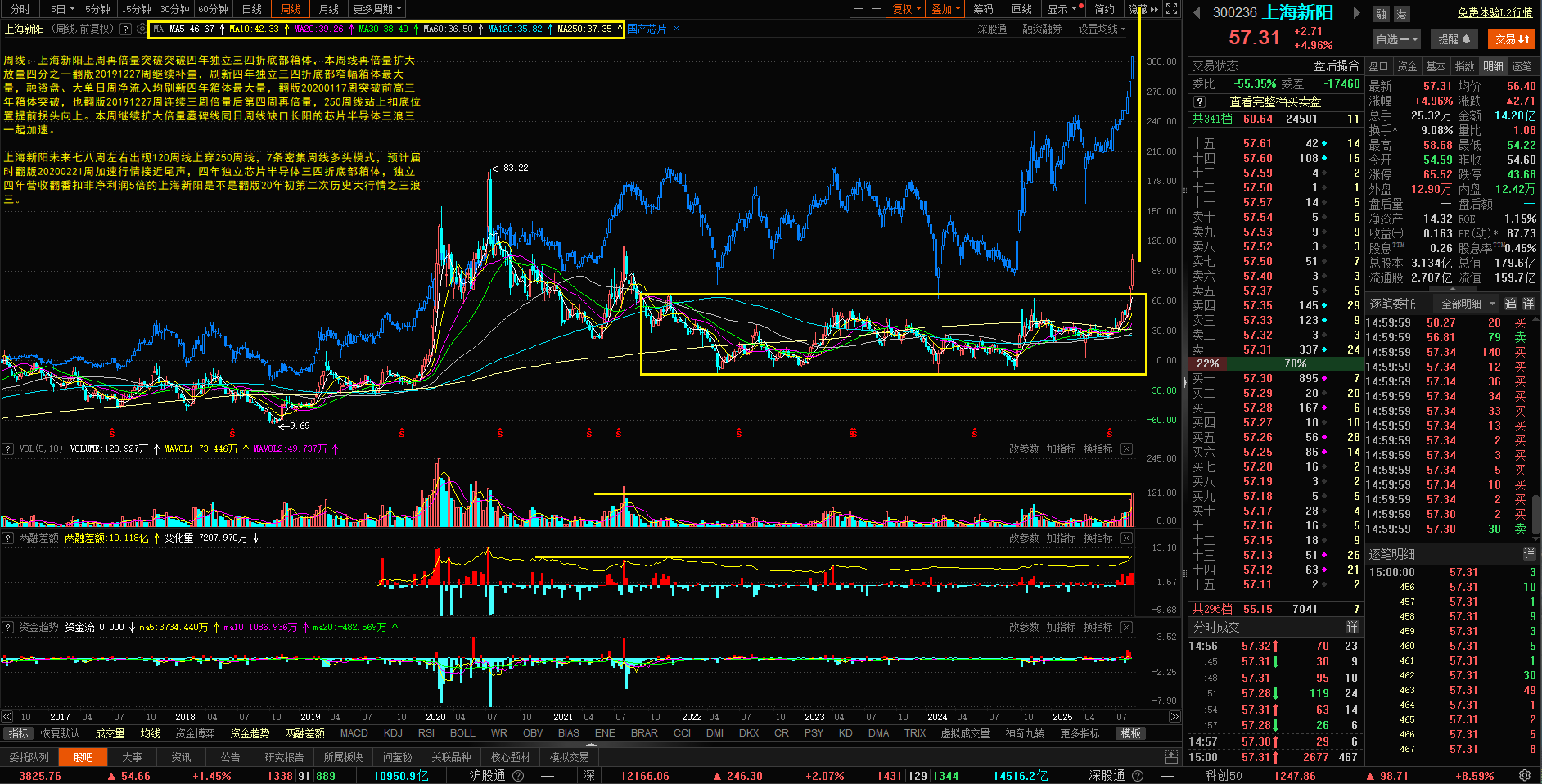Image resolution: width=1542 pixels, height=784 pixels.
Task: Open the 设置均线 dropdown
Action: pyautogui.click(x=1102, y=29)
